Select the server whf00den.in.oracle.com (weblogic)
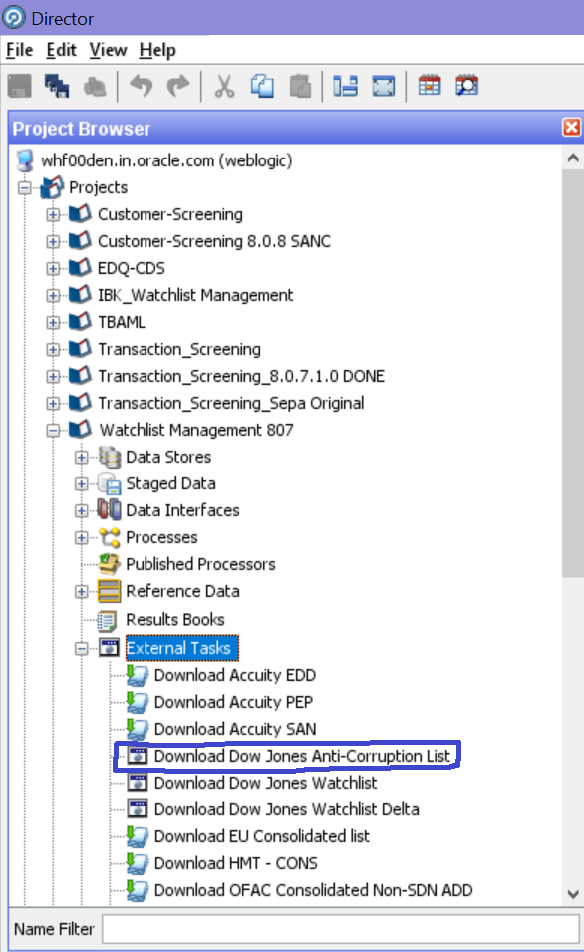584x952 pixels. tap(166, 160)
